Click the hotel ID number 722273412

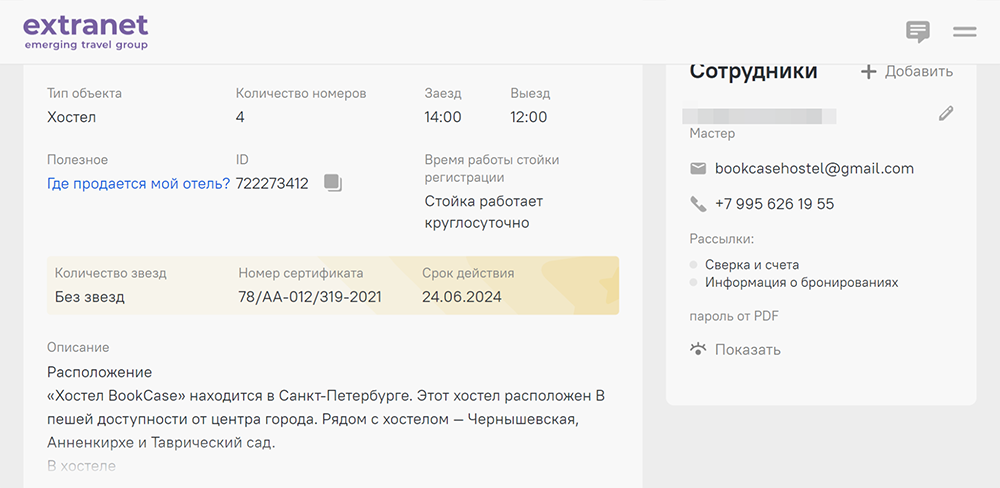(x=272, y=183)
